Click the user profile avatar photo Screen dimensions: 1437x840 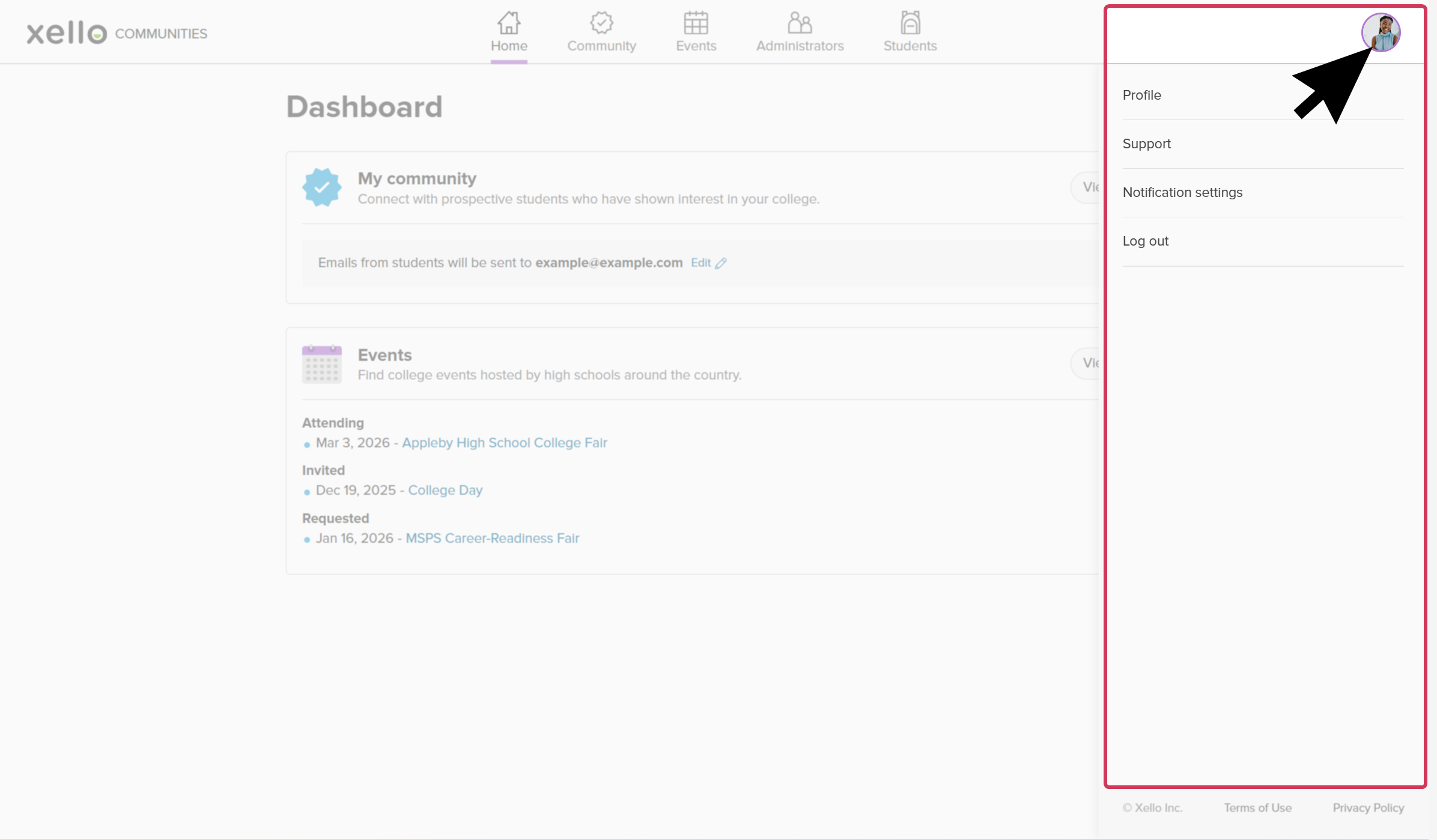coord(1381,32)
